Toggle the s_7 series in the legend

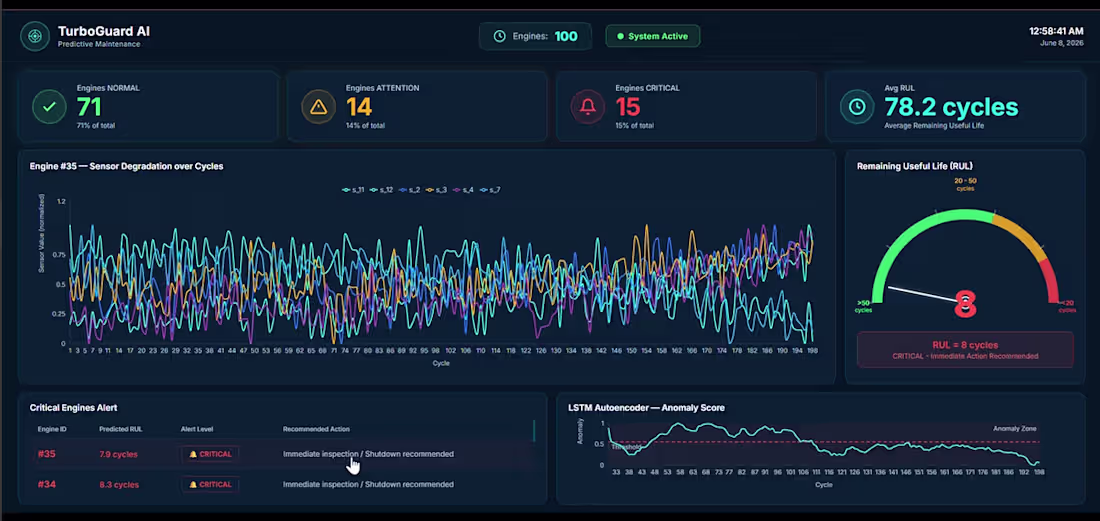pos(490,190)
